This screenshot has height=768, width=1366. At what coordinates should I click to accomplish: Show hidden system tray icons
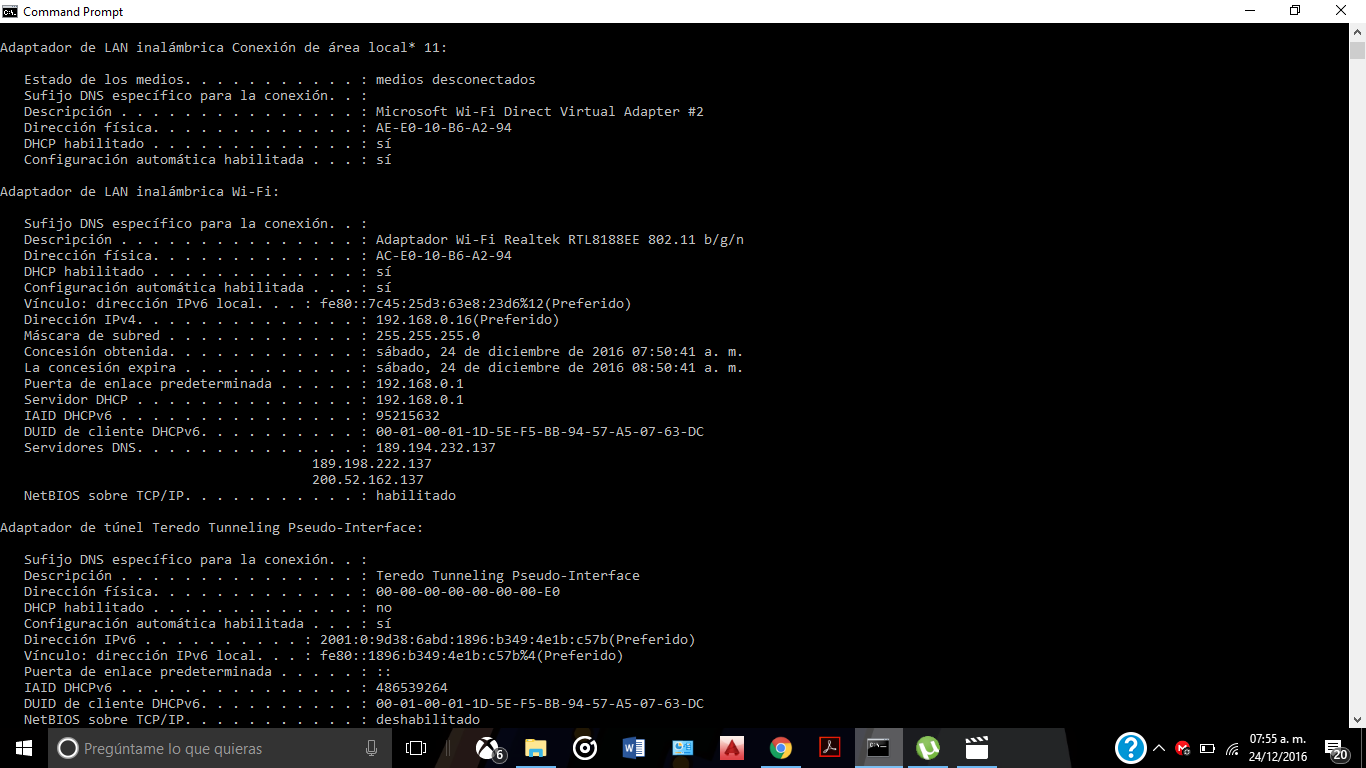click(x=1159, y=748)
